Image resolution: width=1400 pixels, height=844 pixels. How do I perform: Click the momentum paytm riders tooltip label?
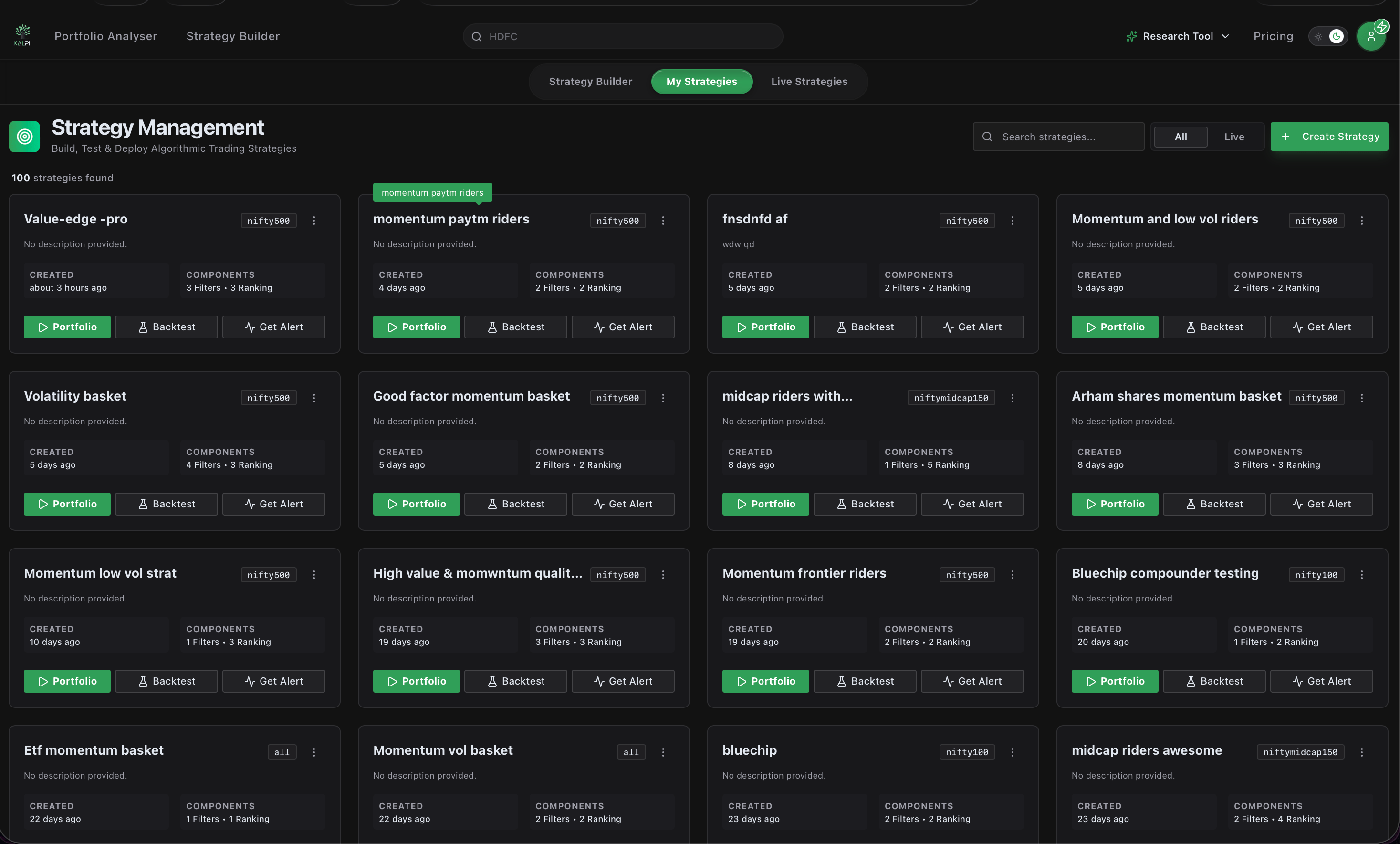[432, 193]
